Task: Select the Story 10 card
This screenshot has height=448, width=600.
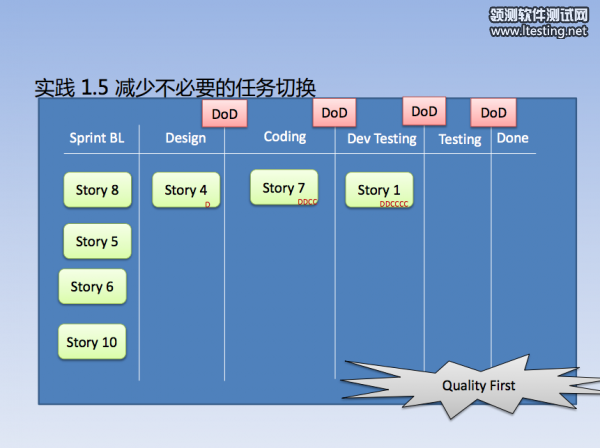Action: point(92,342)
